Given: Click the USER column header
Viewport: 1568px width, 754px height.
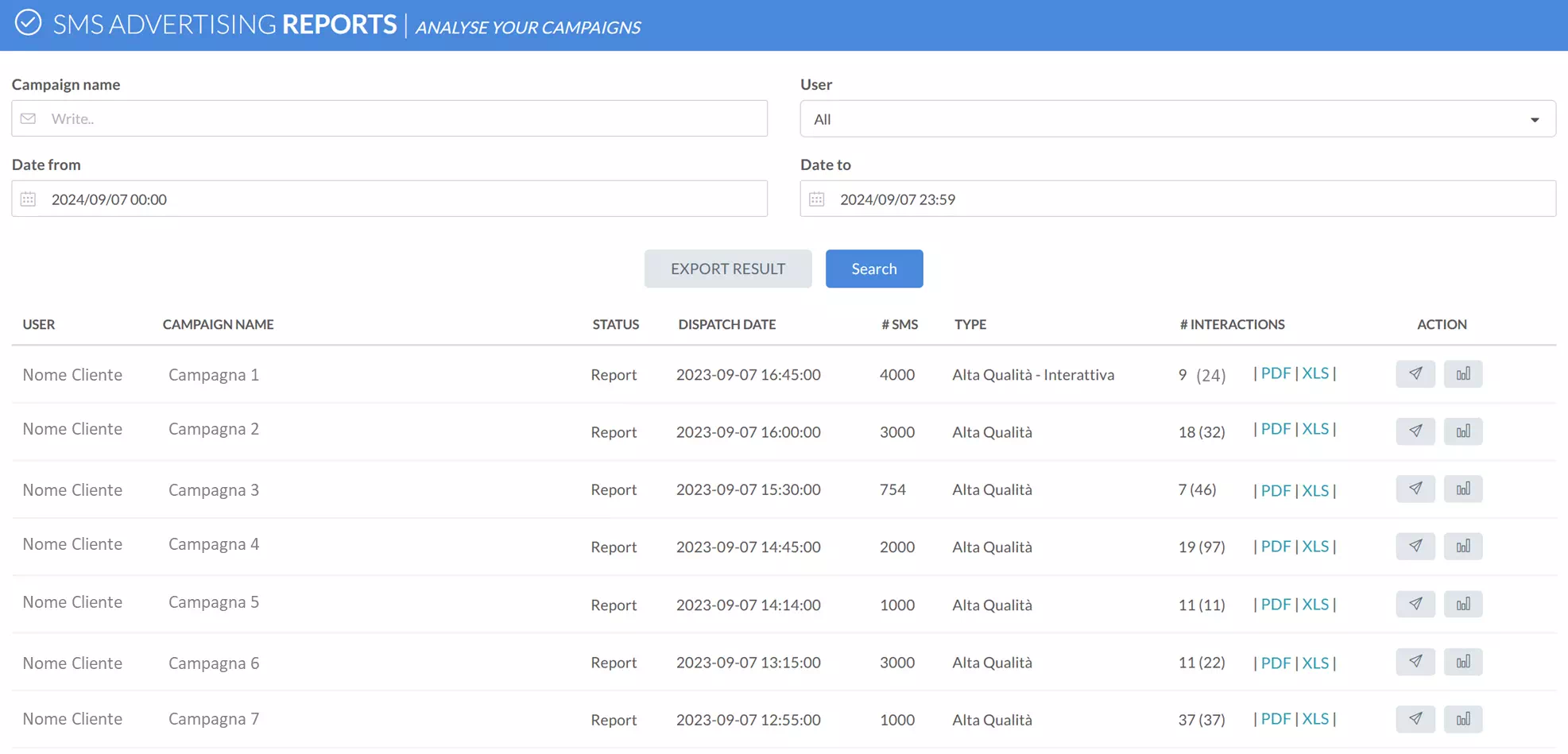Looking at the screenshot, I should [39, 324].
